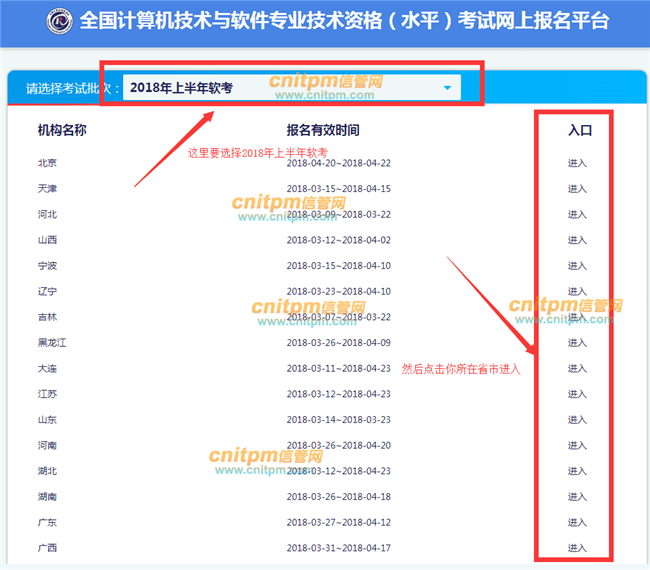650x570 pixels.
Task: Click 进入 link for 北京
Action: pyautogui.click(x=577, y=163)
